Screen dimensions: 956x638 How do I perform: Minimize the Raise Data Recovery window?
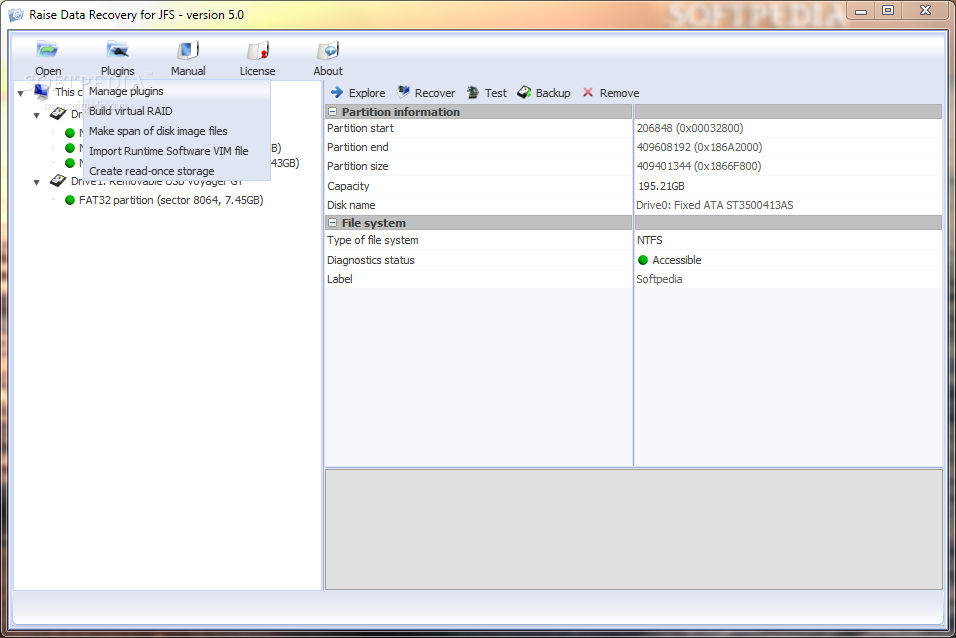(x=861, y=10)
